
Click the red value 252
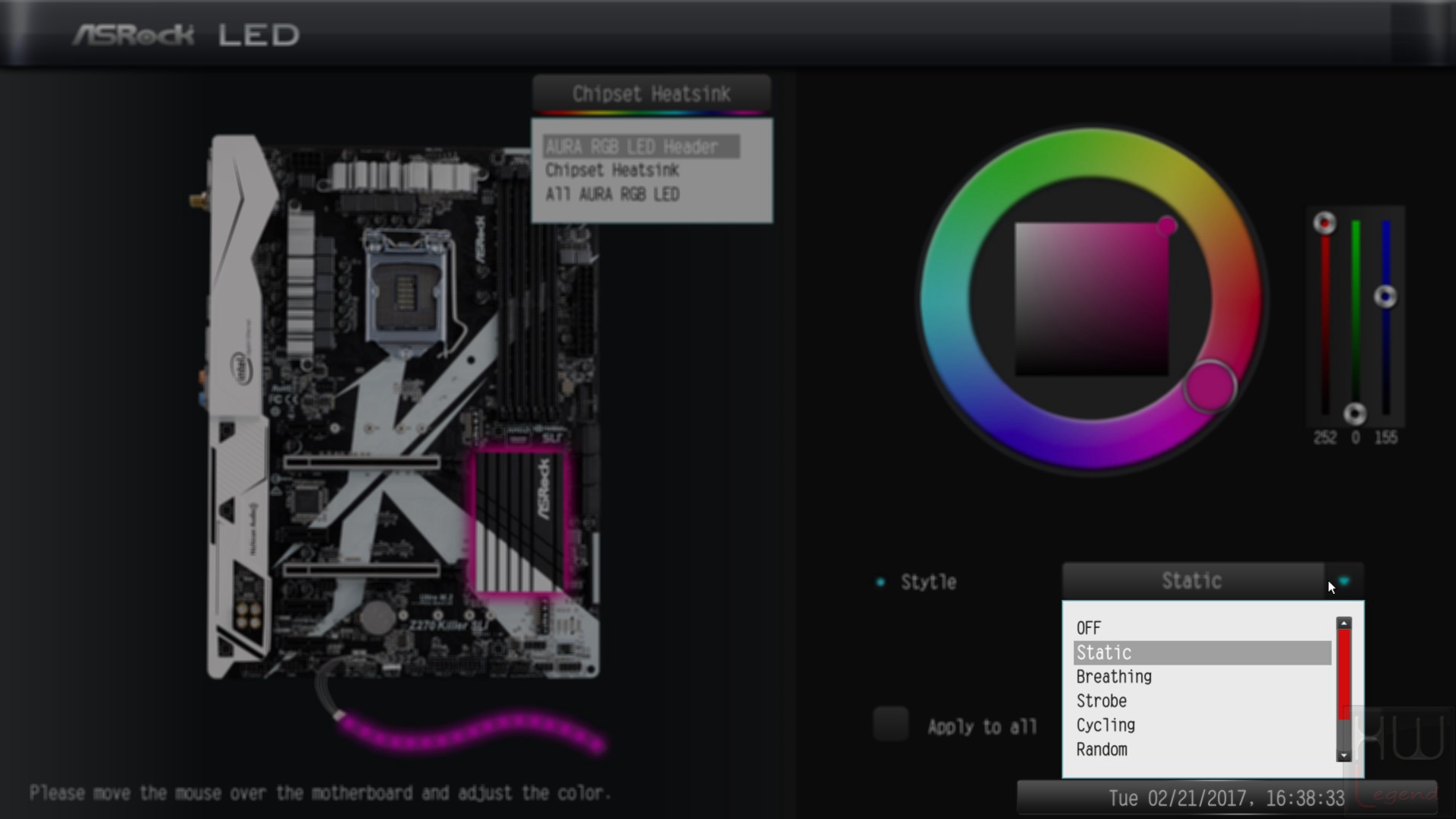tap(1324, 438)
